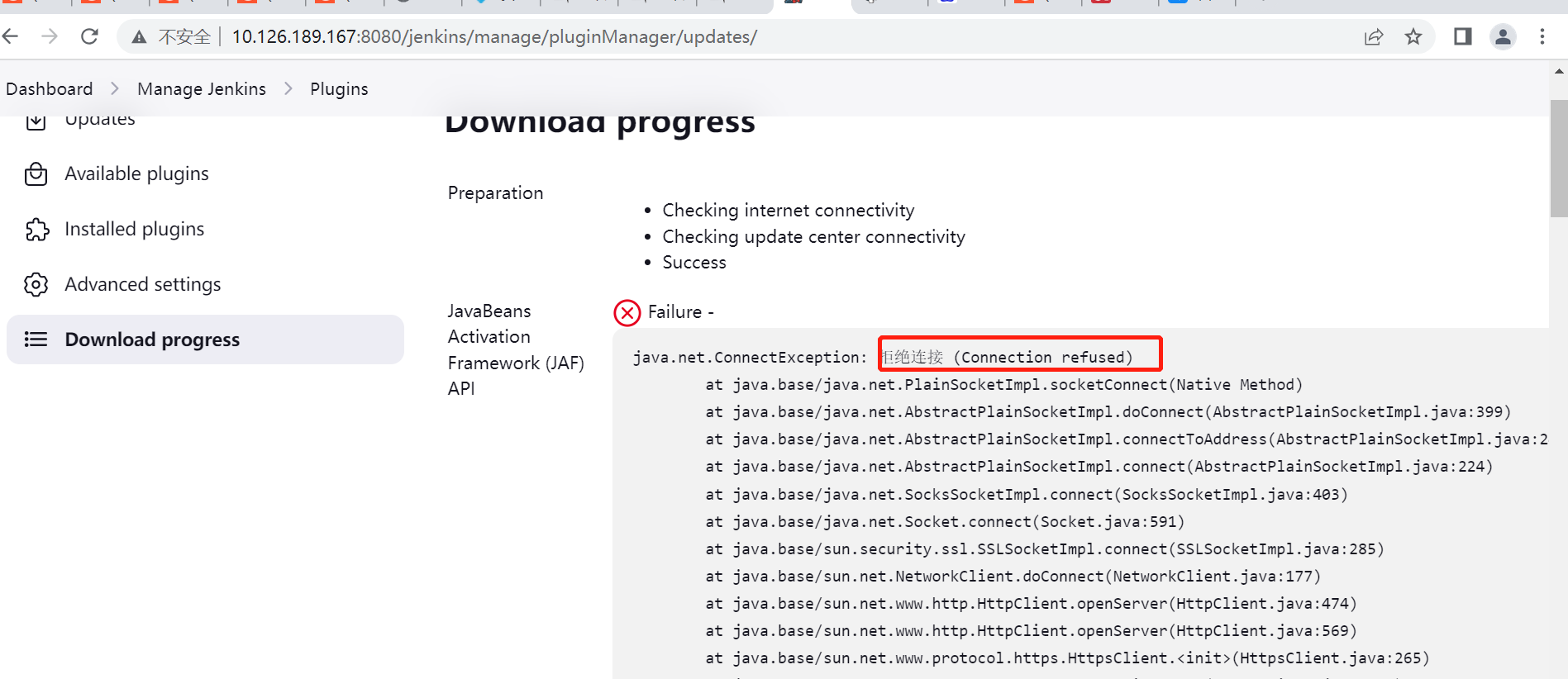
Task: Click 'Checking internet connectivity' text
Action: click(789, 211)
